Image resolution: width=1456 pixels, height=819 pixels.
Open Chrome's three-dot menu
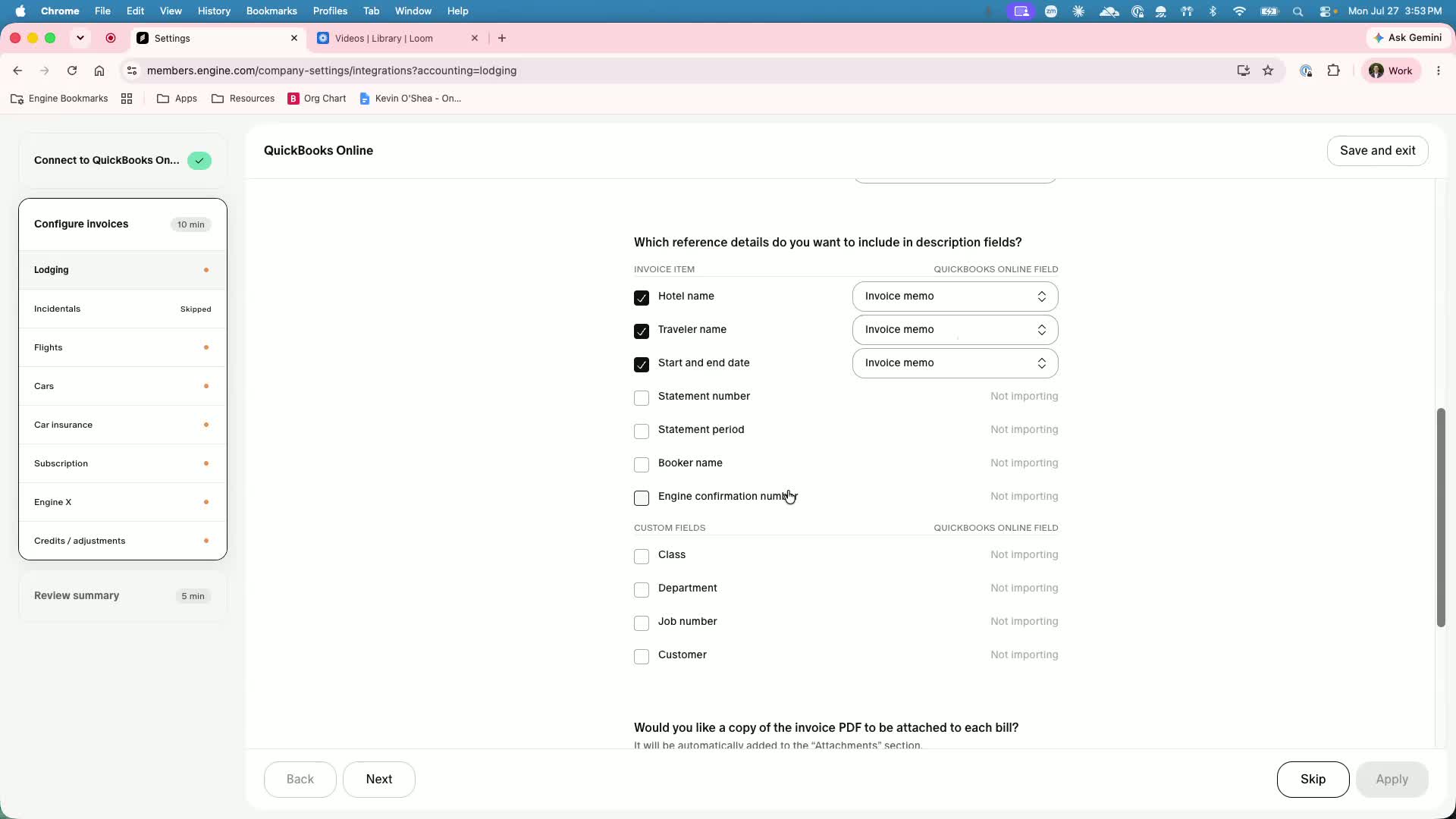point(1439,71)
